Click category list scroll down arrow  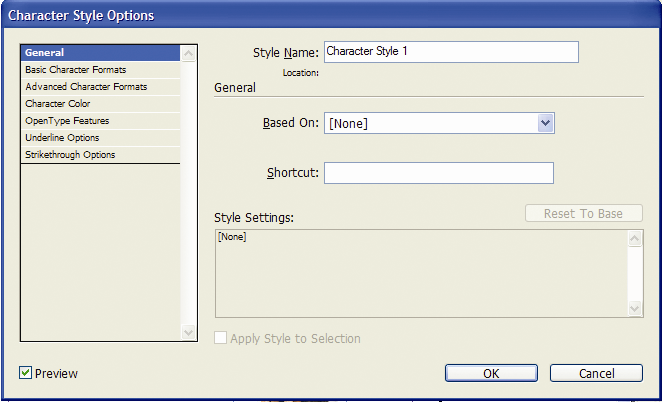coord(188,332)
